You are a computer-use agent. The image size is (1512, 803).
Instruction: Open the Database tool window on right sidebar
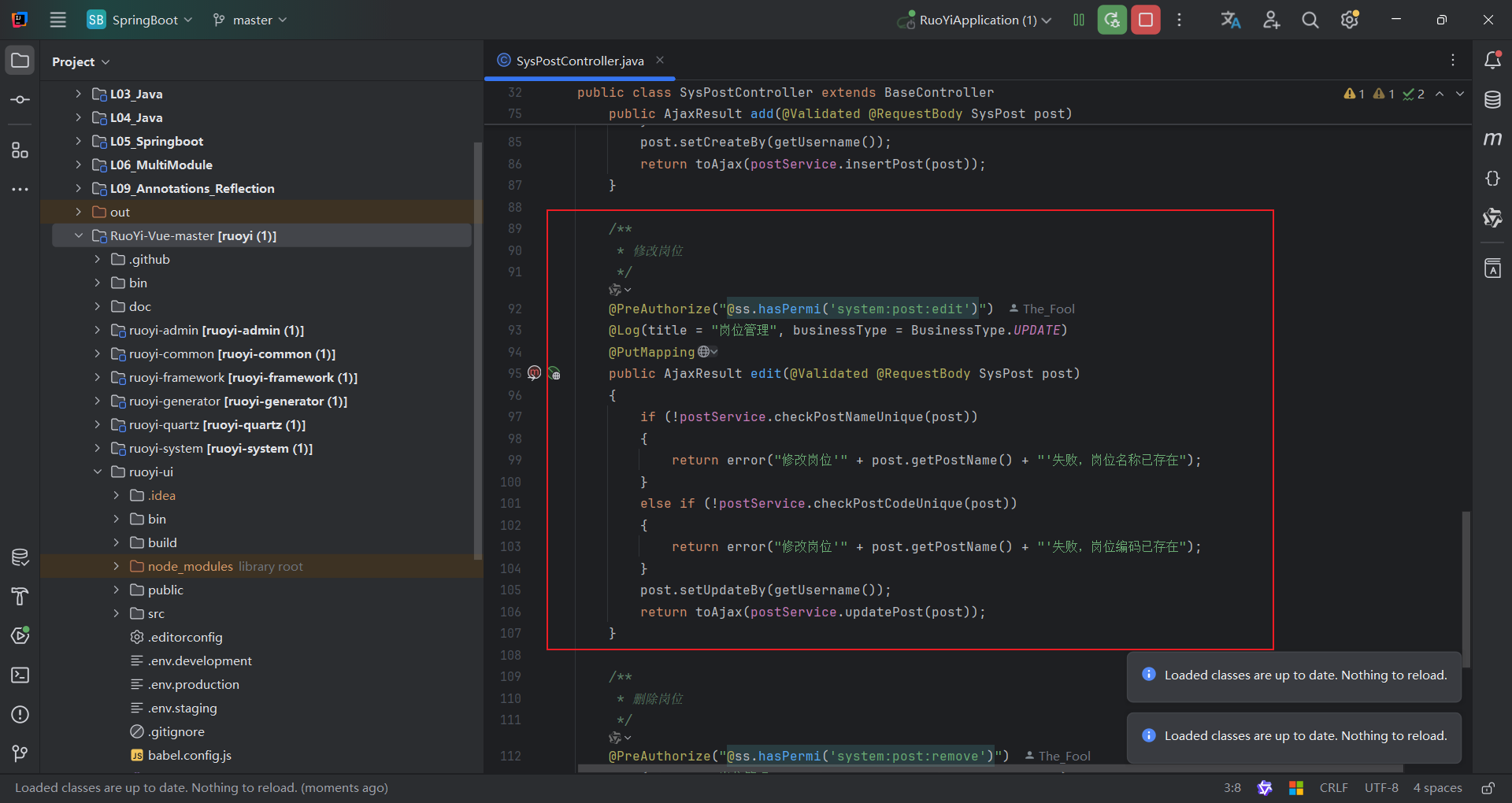click(1492, 100)
